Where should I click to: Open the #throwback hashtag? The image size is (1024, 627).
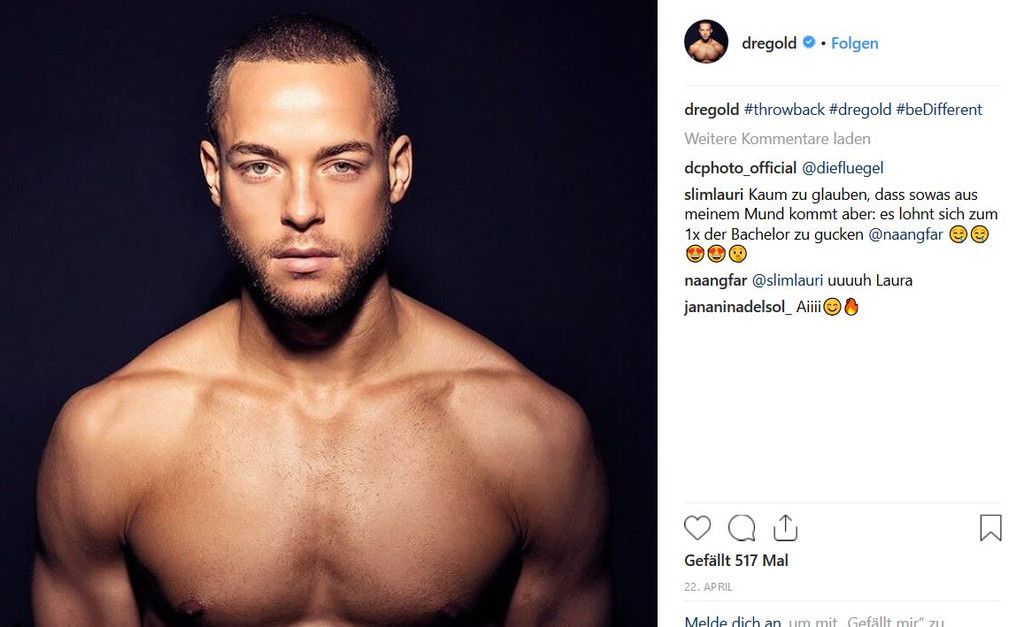tap(784, 110)
